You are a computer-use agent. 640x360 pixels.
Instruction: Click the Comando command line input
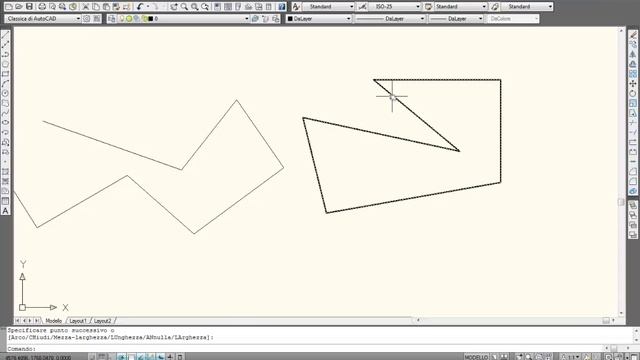[306, 349]
